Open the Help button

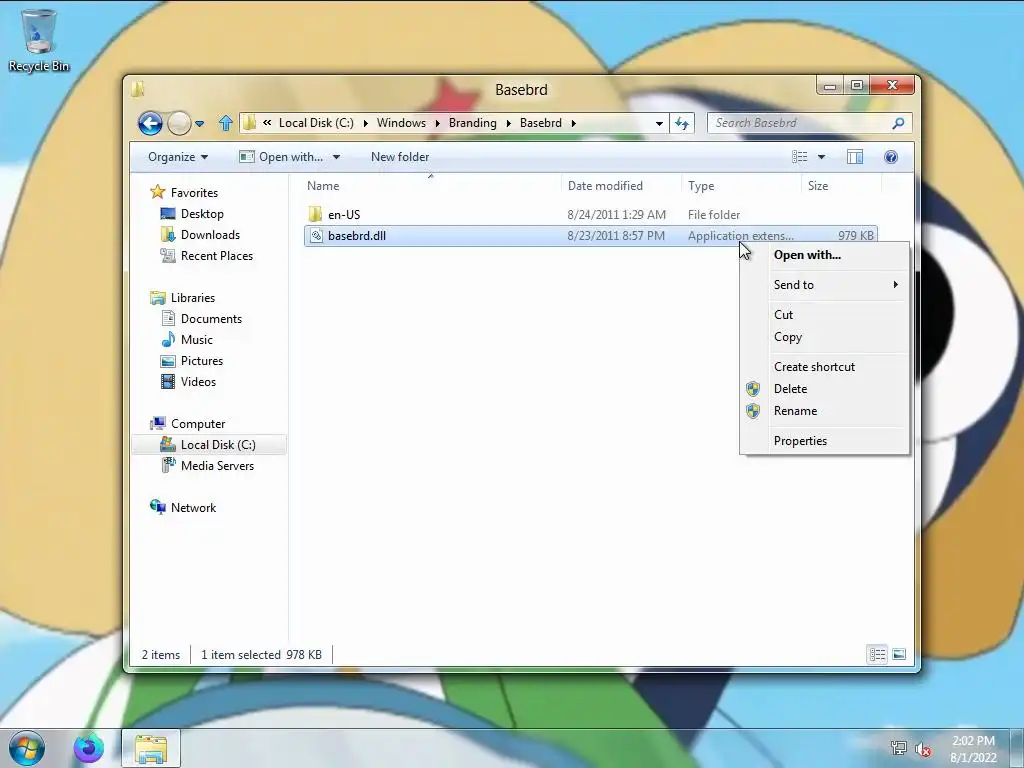[x=891, y=157]
